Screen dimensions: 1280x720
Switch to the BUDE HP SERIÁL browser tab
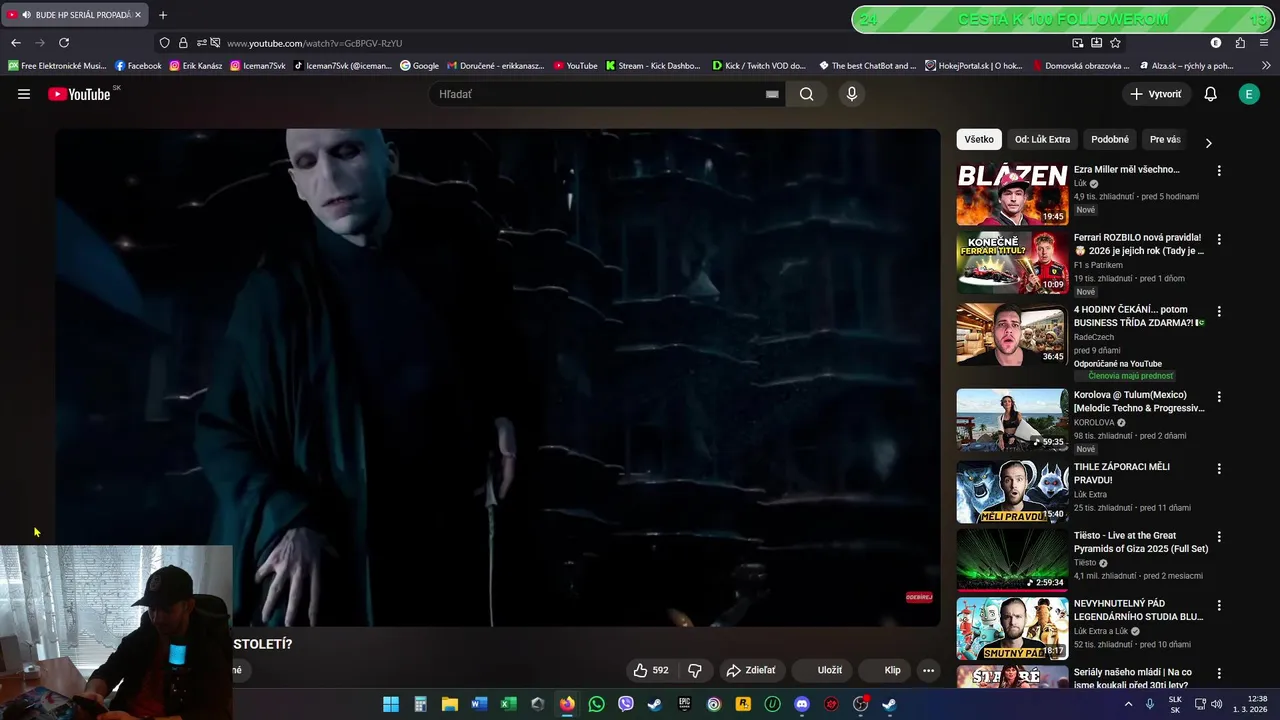pos(75,15)
